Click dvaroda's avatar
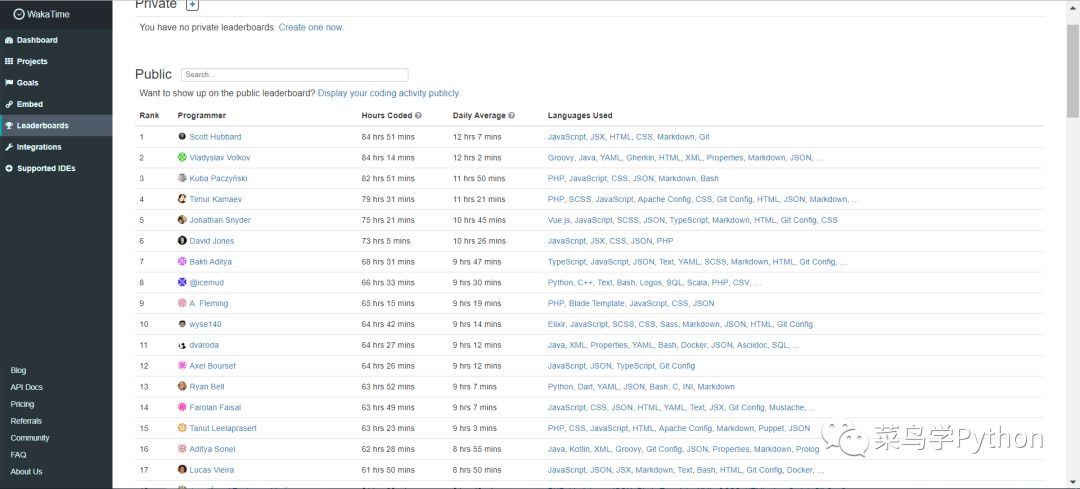1080x489 pixels. [x=182, y=344]
